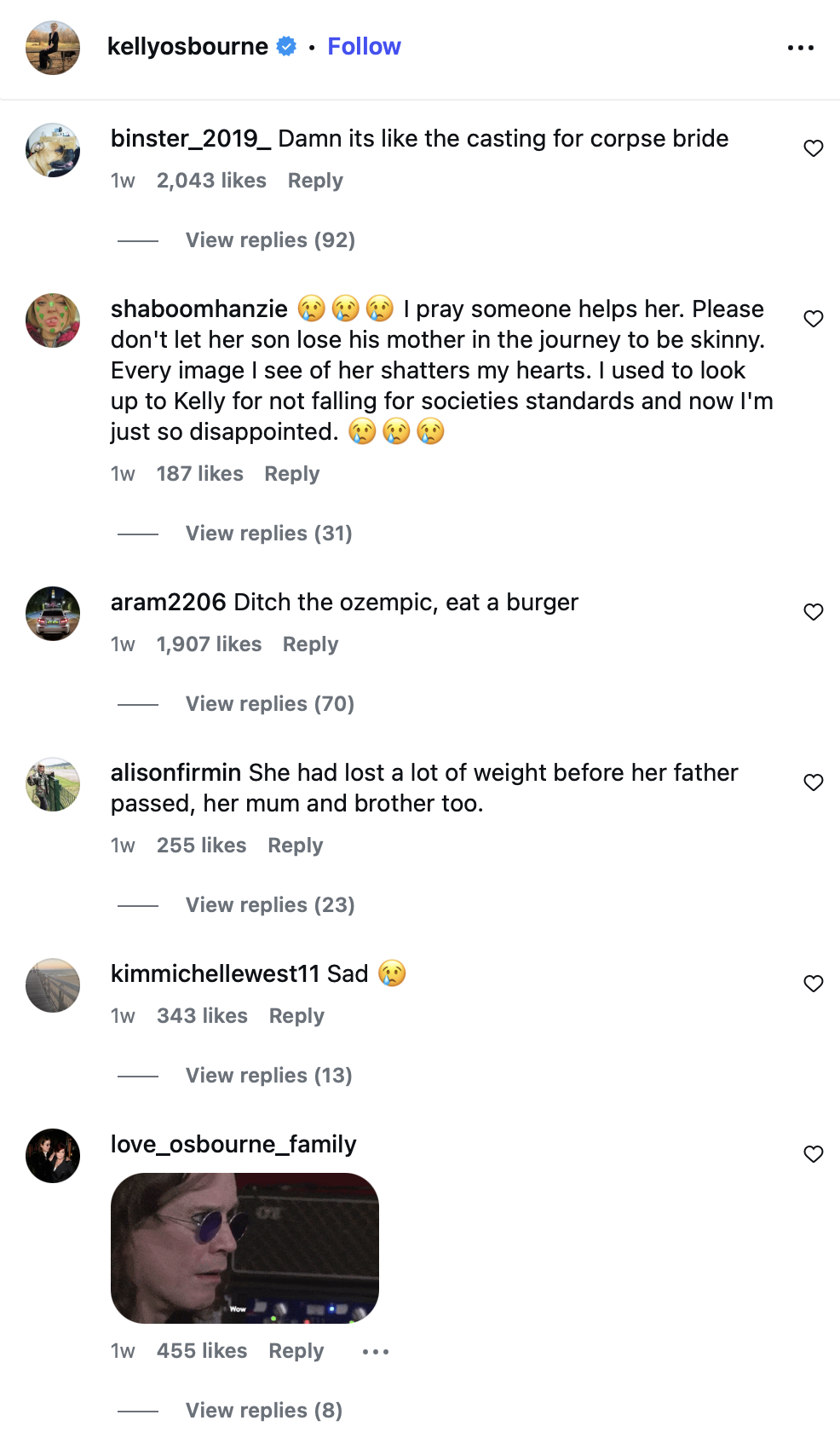Like binster_2019_'s corpse bride comment
The height and width of the screenshot is (1432, 840).
pos(814,148)
